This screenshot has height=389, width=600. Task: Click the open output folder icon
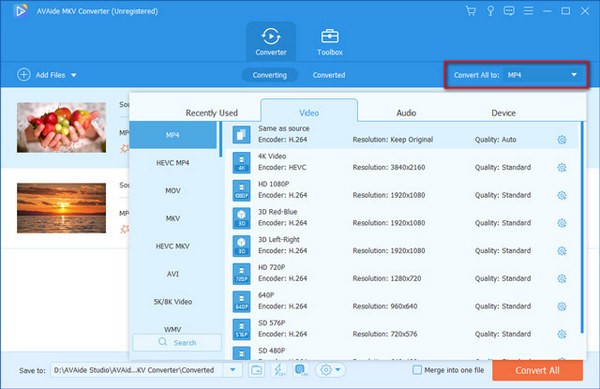pos(256,370)
